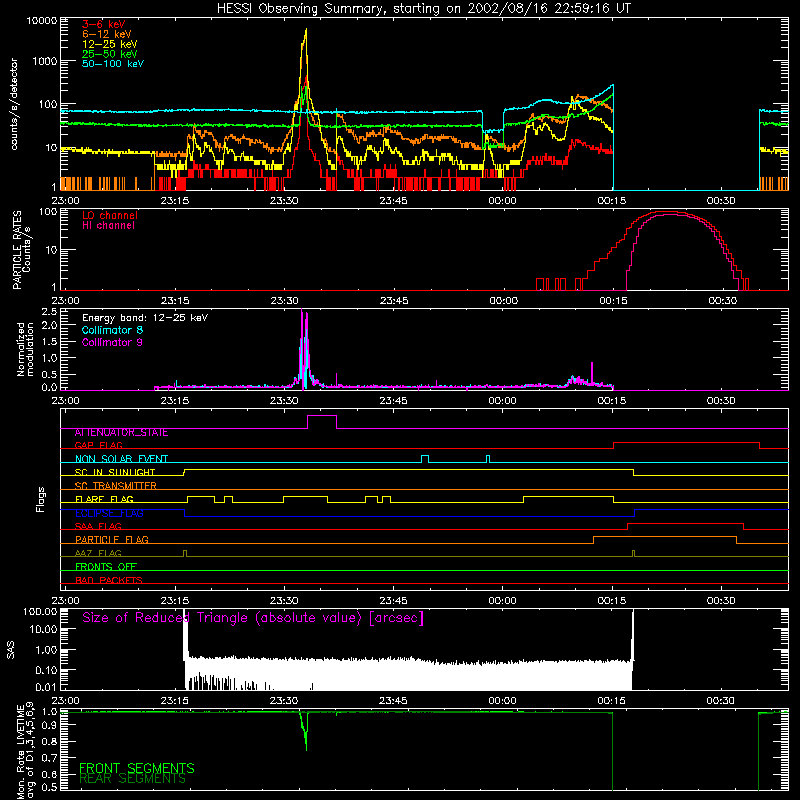This screenshot has height=800, width=800.
Task: Click 23:30 tick under the count-rate panel
Action: (x=284, y=201)
